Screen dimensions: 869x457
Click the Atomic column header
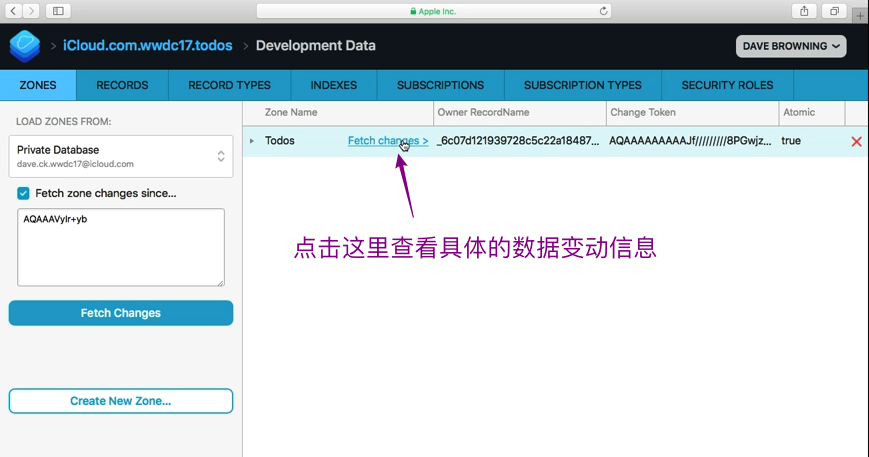tap(799, 112)
